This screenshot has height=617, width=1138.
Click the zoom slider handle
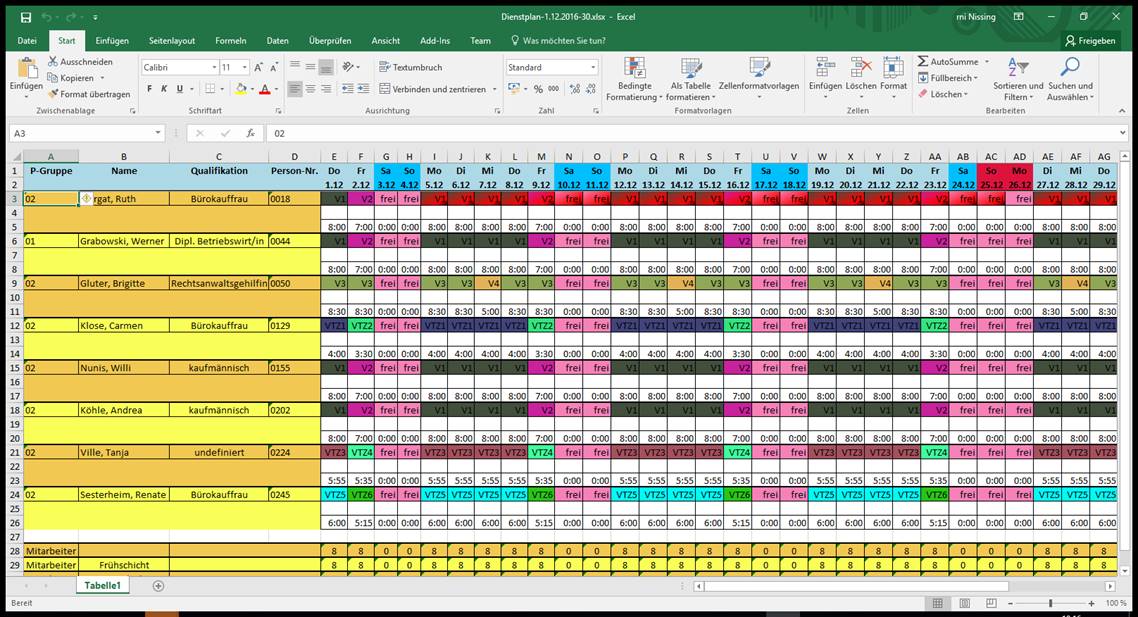[x=1050, y=603]
